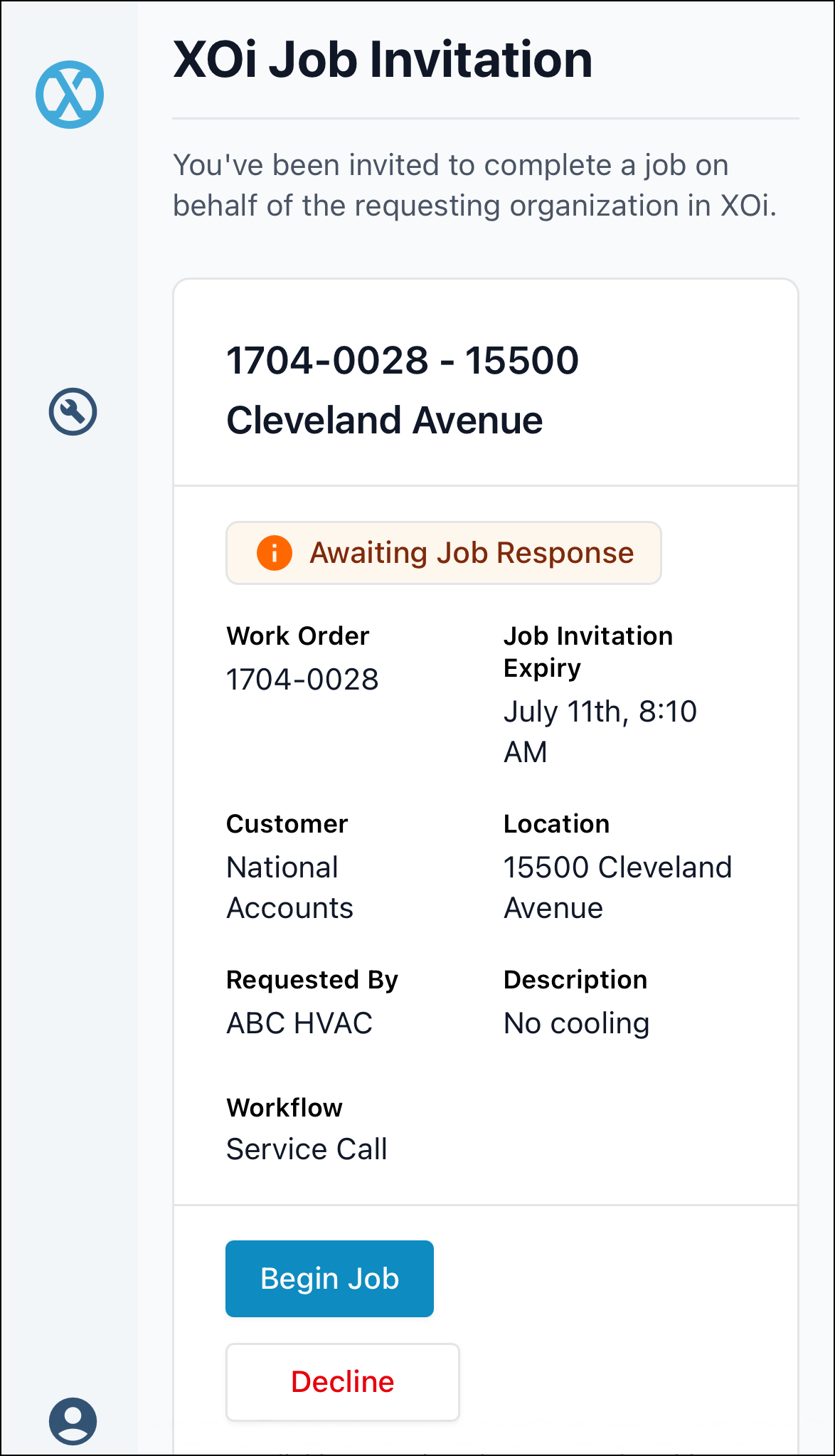This screenshot has width=835, height=1456.
Task: Open the XOi logo home icon
Action: (x=70, y=95)
